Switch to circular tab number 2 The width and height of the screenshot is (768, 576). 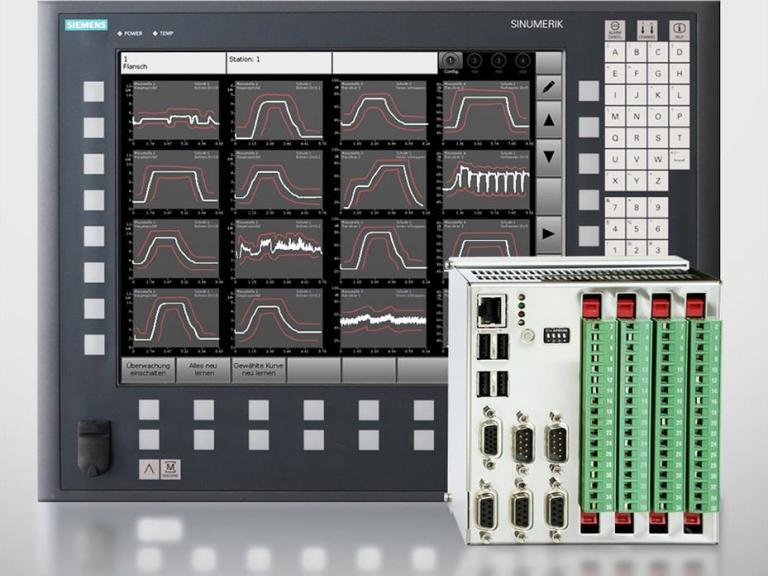point(475,62)
